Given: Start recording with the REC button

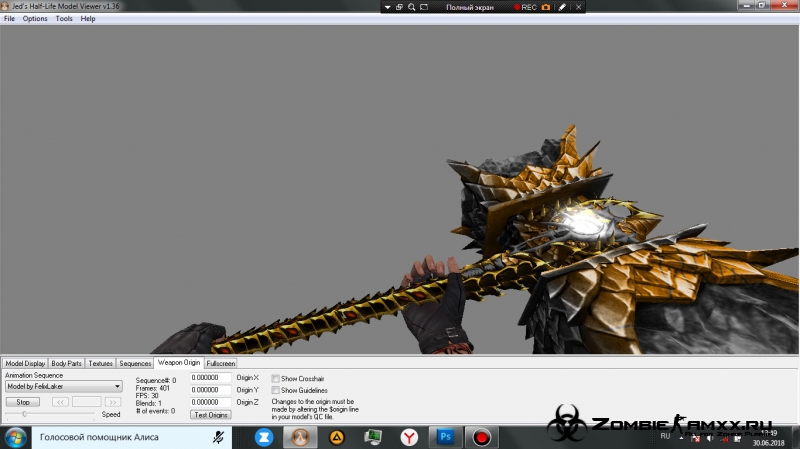Looking at the screenshot, I should (525, 7).
